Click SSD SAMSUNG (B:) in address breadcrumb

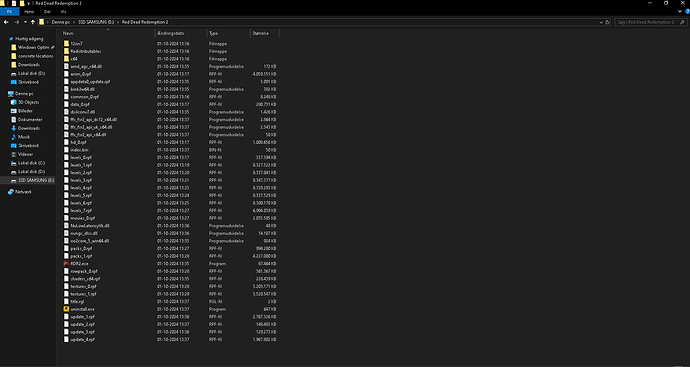point(96,22)
